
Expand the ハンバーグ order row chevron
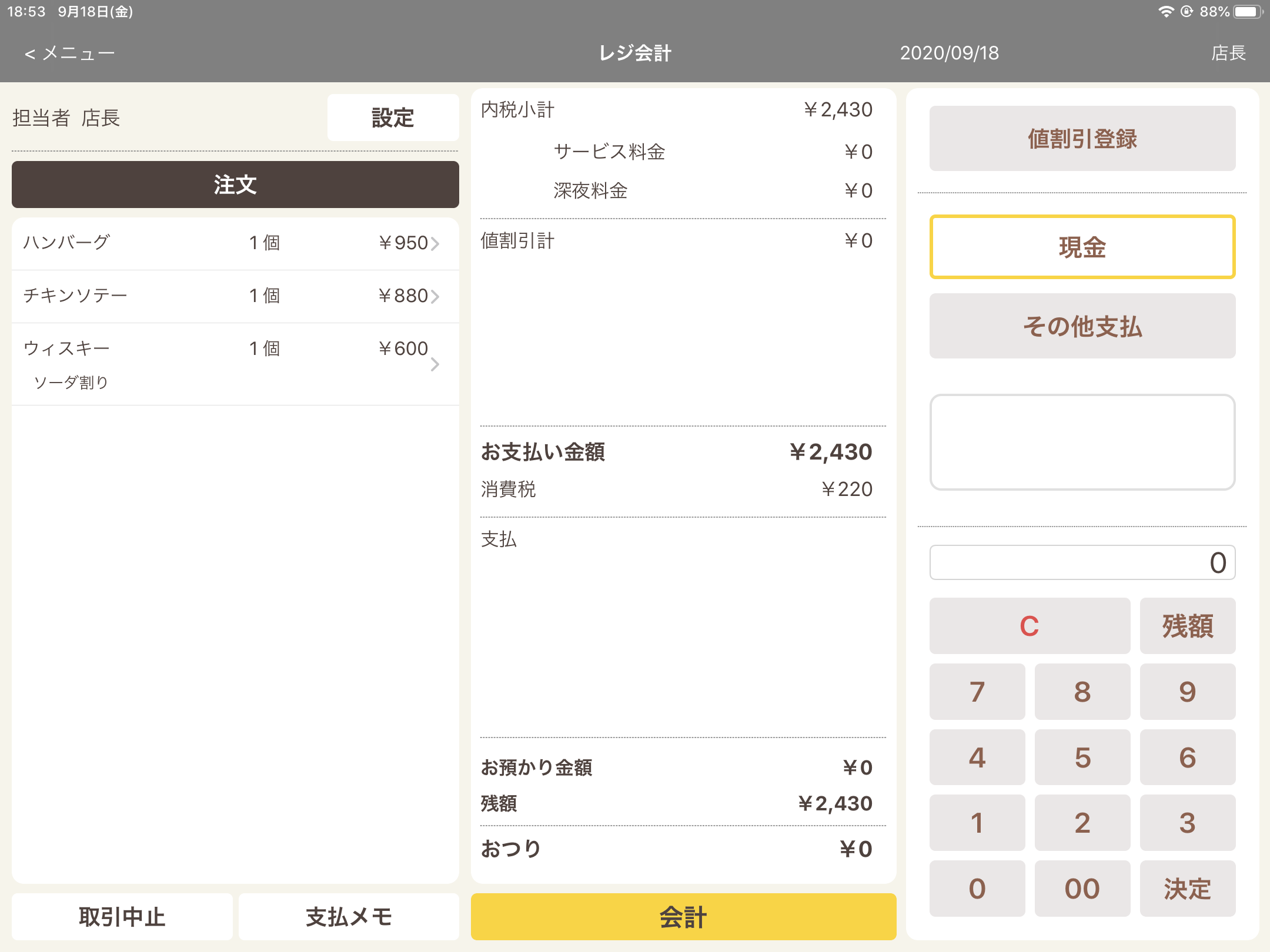click(435, 243)
